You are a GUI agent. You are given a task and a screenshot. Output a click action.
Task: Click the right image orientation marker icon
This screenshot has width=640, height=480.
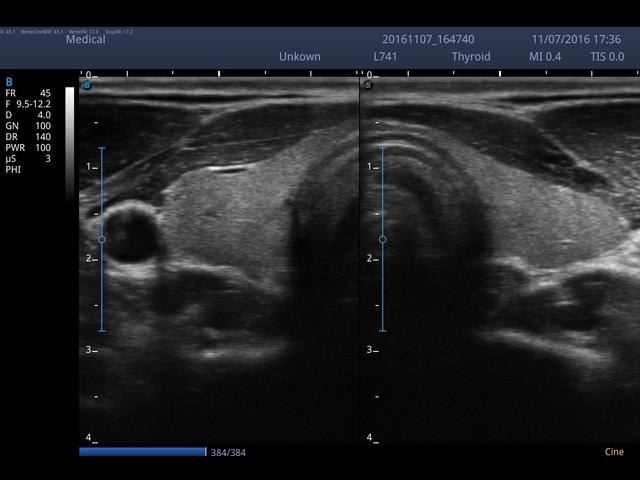368,85
